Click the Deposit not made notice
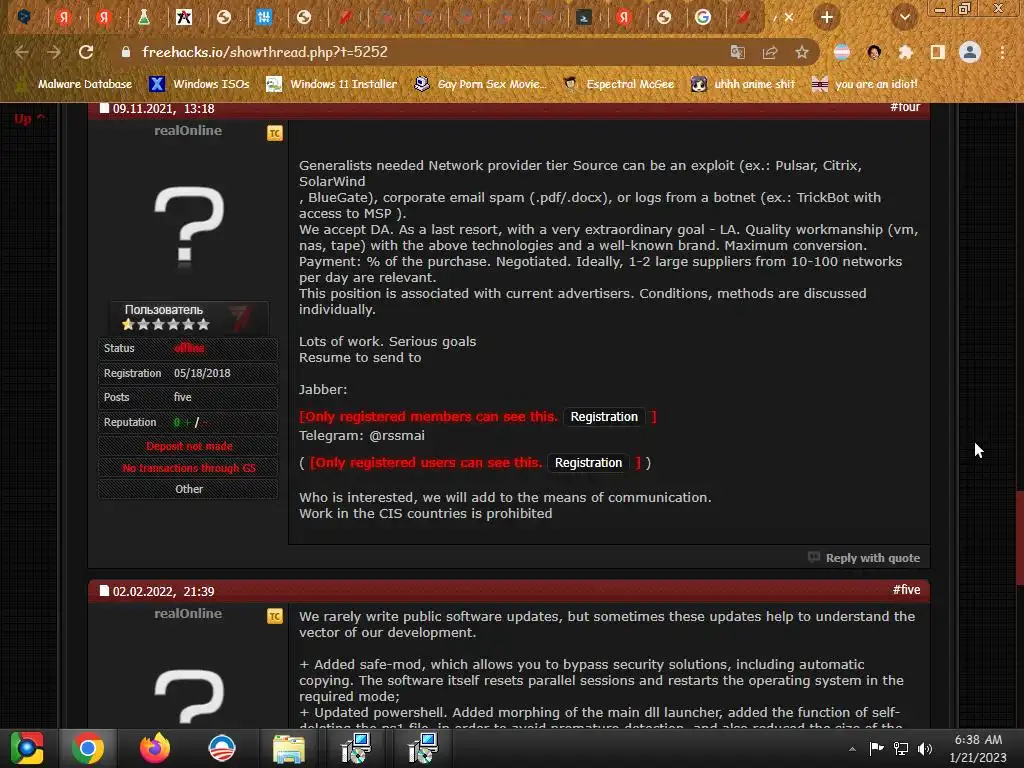The width and height of the screenshot is (1024, 768). click(188, 446)
